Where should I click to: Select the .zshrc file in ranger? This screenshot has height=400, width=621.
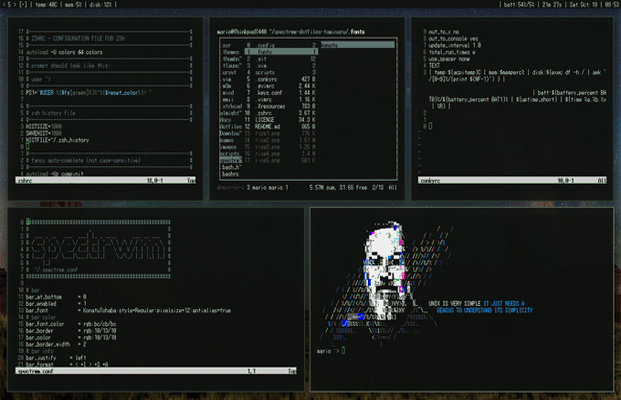coord(281,113)
